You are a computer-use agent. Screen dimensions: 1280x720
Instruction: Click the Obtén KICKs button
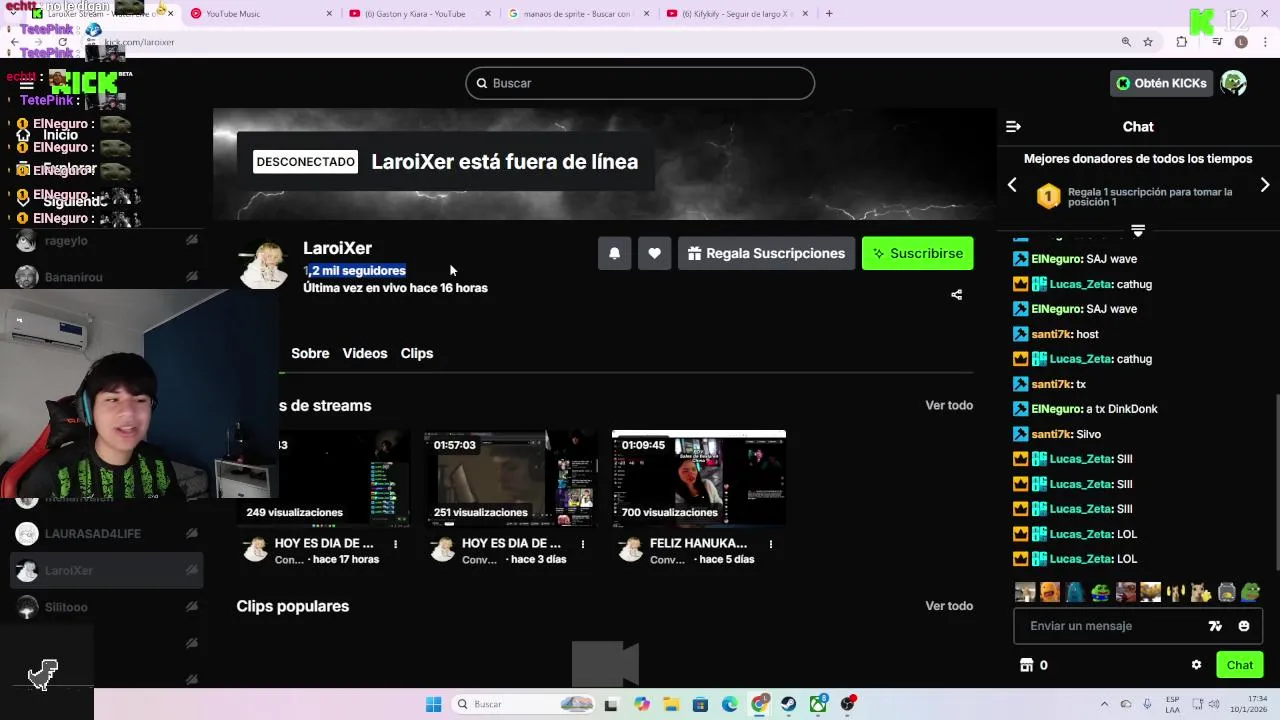[x=1161, y=83]
